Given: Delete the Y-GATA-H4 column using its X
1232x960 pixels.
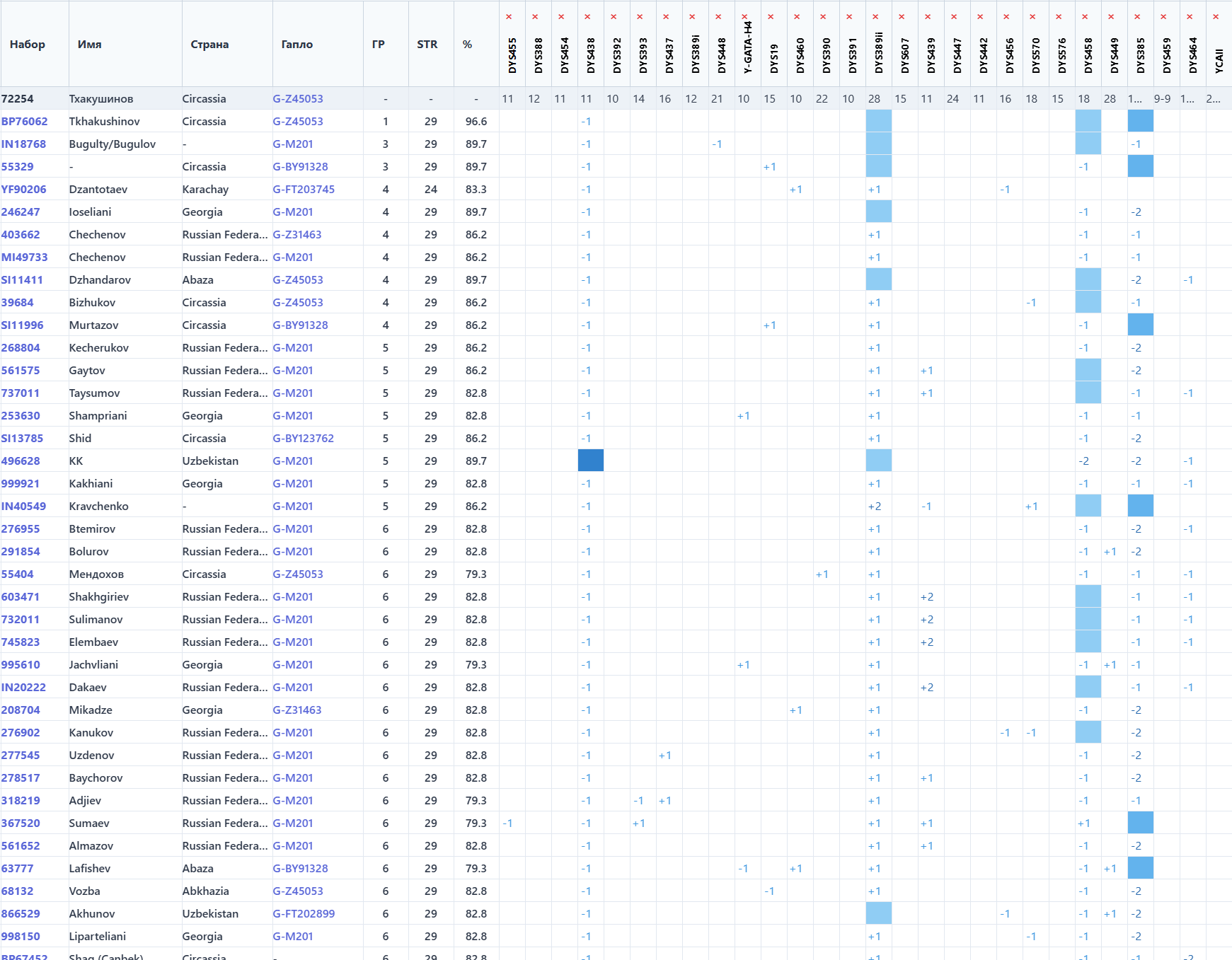Looking at the screenshot, I should pyautogui.click(x=744, y=17).
